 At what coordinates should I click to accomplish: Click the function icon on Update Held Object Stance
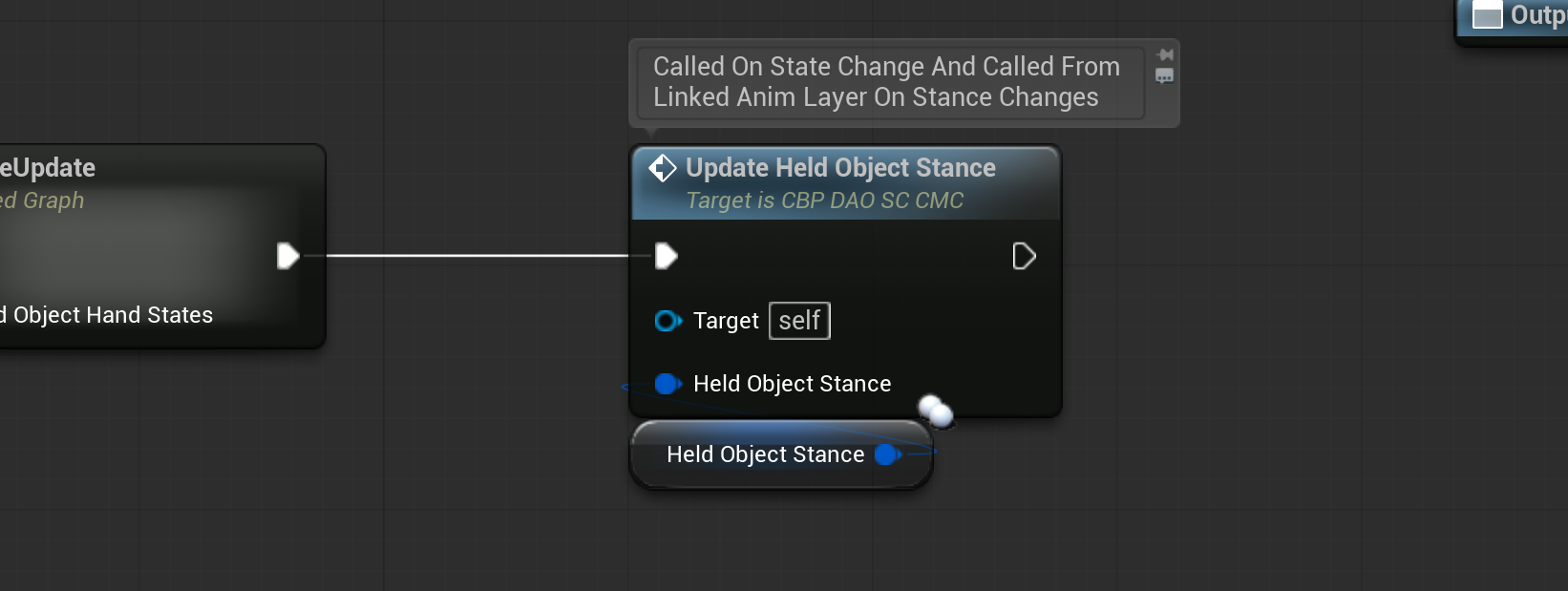663,168
